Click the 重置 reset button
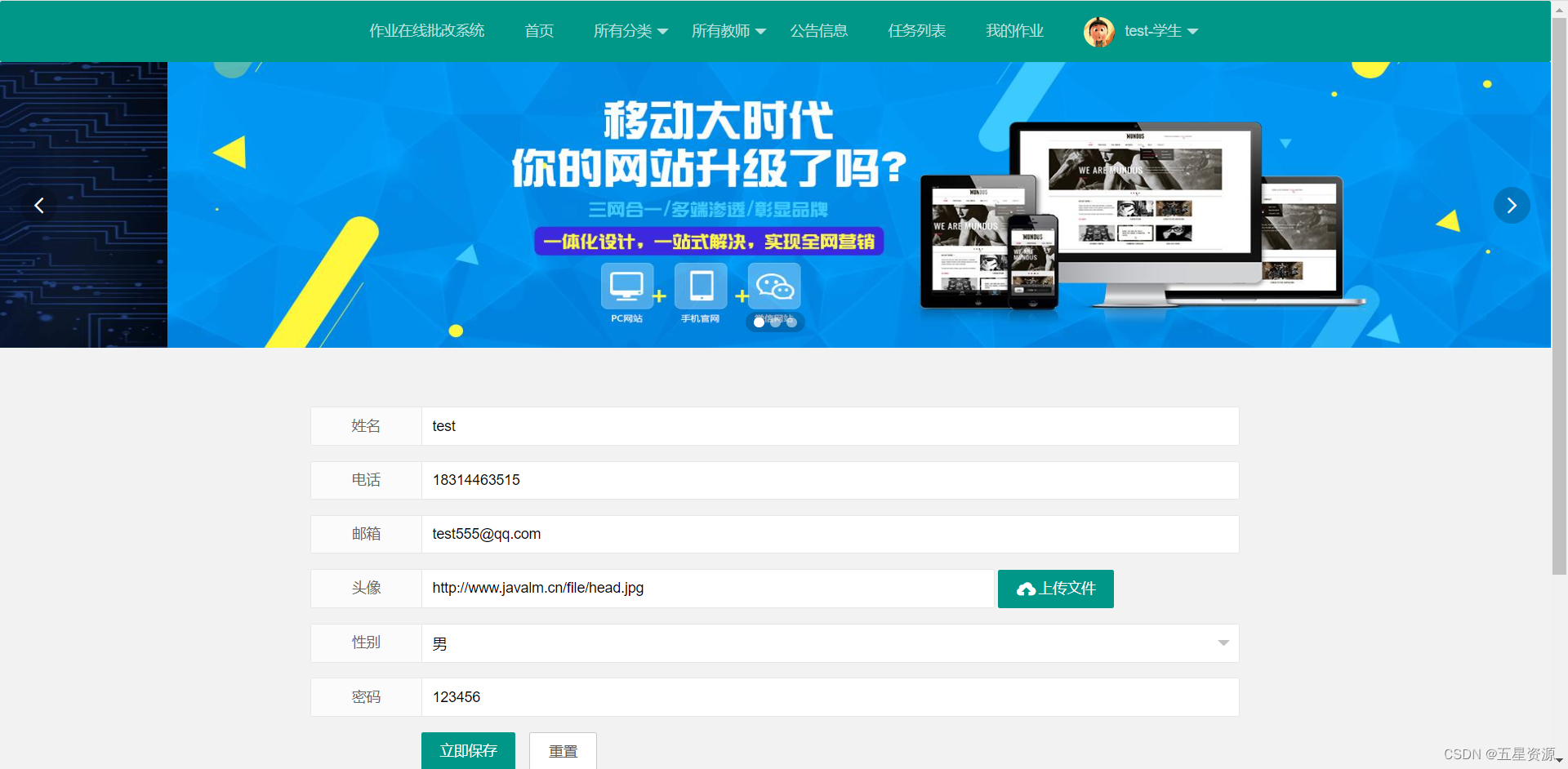 563,750
